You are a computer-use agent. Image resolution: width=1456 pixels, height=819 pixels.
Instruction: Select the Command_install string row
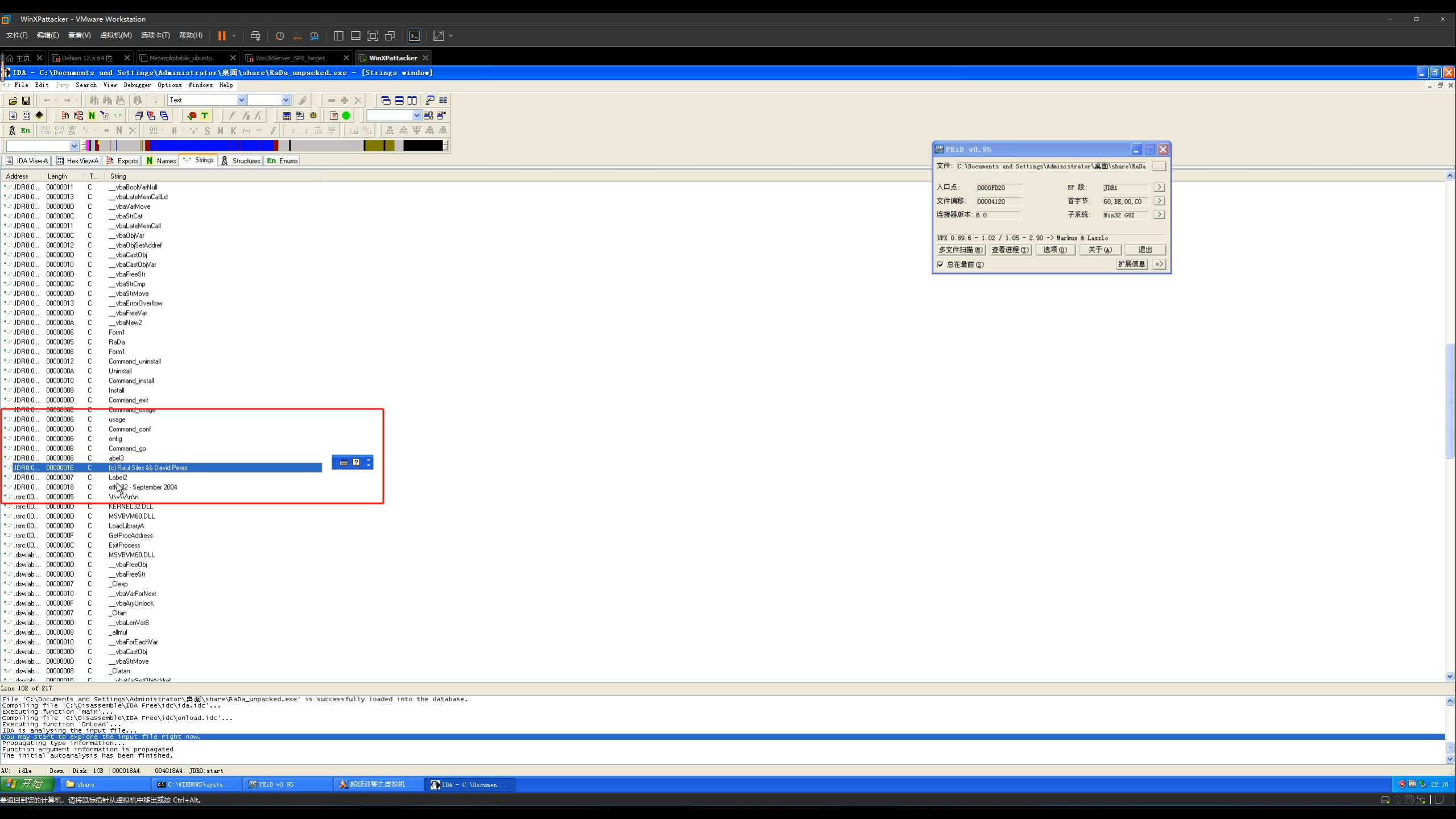click(131, 381)
